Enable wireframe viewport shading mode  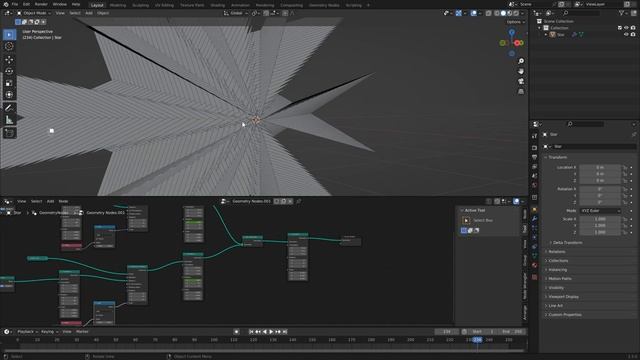pyautogui.click(x=496, y=13)
